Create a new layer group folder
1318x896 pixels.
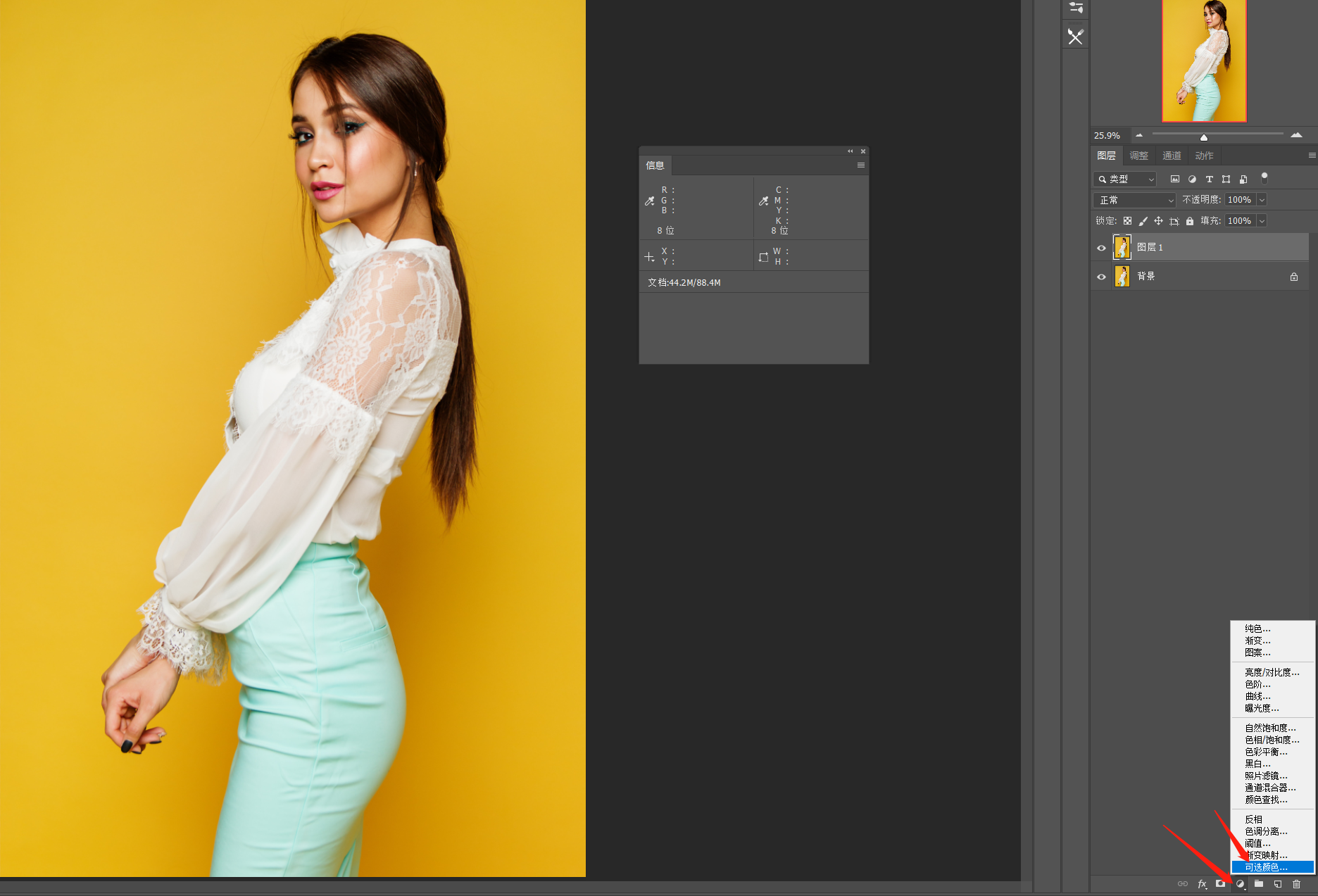click(x=1259, y=884)
